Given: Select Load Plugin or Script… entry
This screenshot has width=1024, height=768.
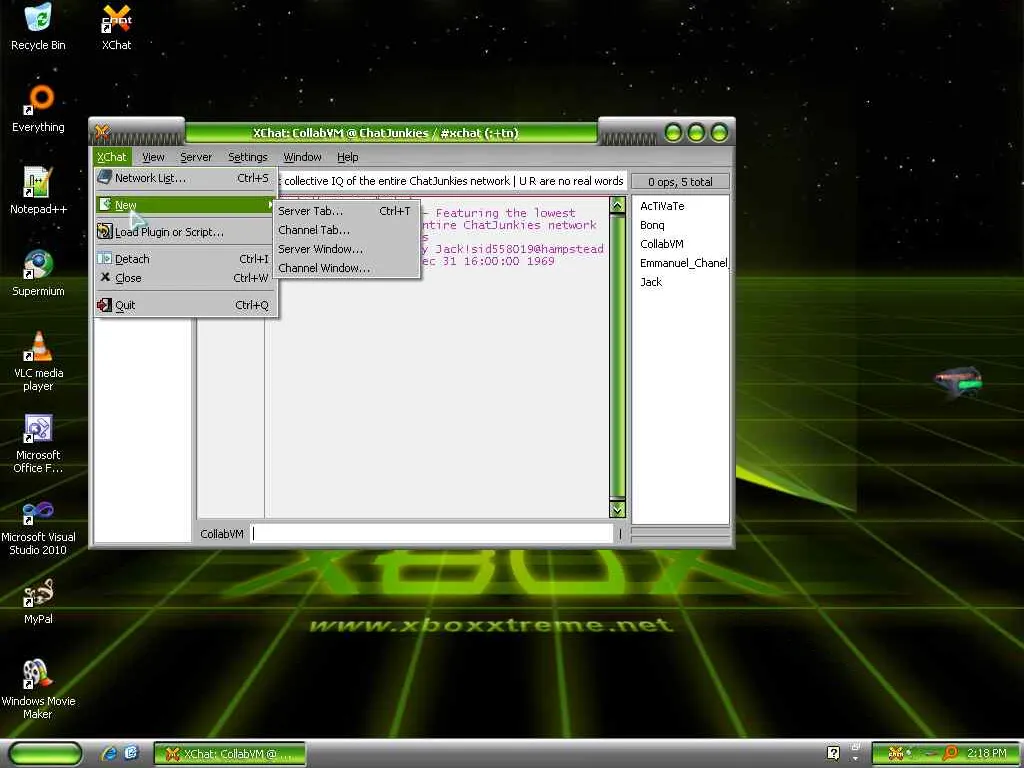Looking at the screenshot, I should click(186, 232).
